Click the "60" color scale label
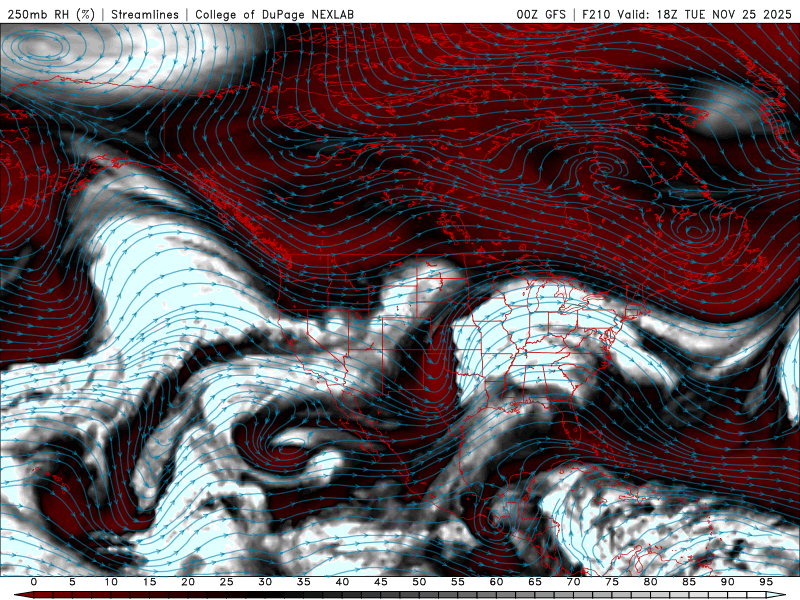Screen dimensions: 800x600 point(496,582)
